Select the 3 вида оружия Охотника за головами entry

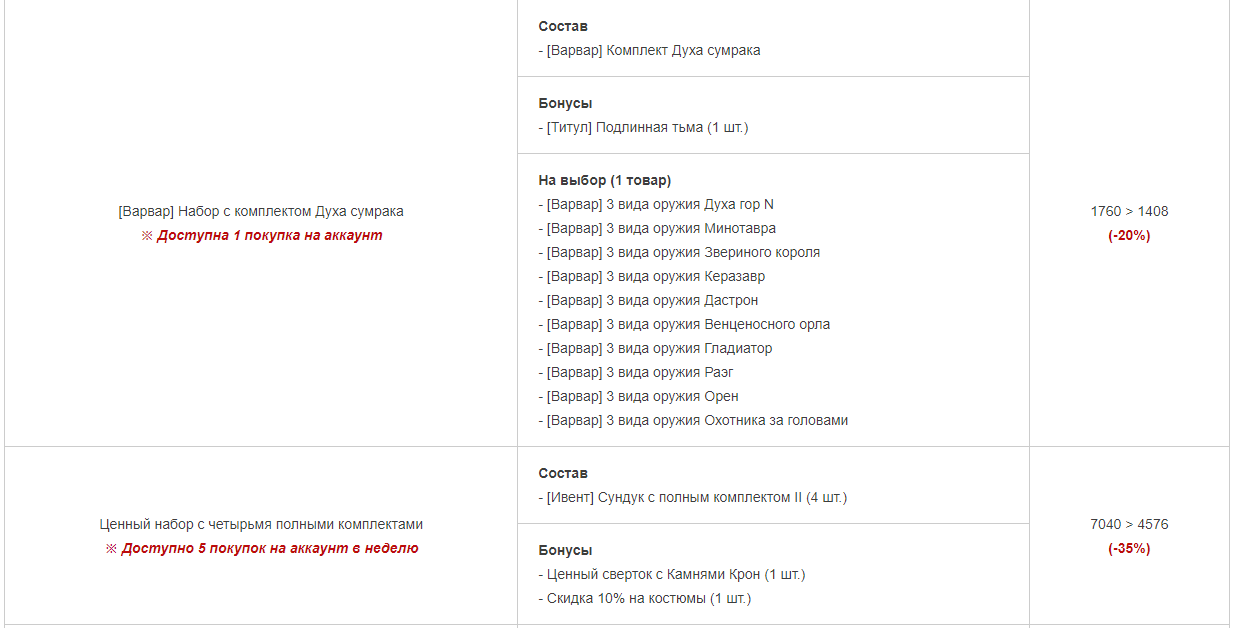coord(693,420)
